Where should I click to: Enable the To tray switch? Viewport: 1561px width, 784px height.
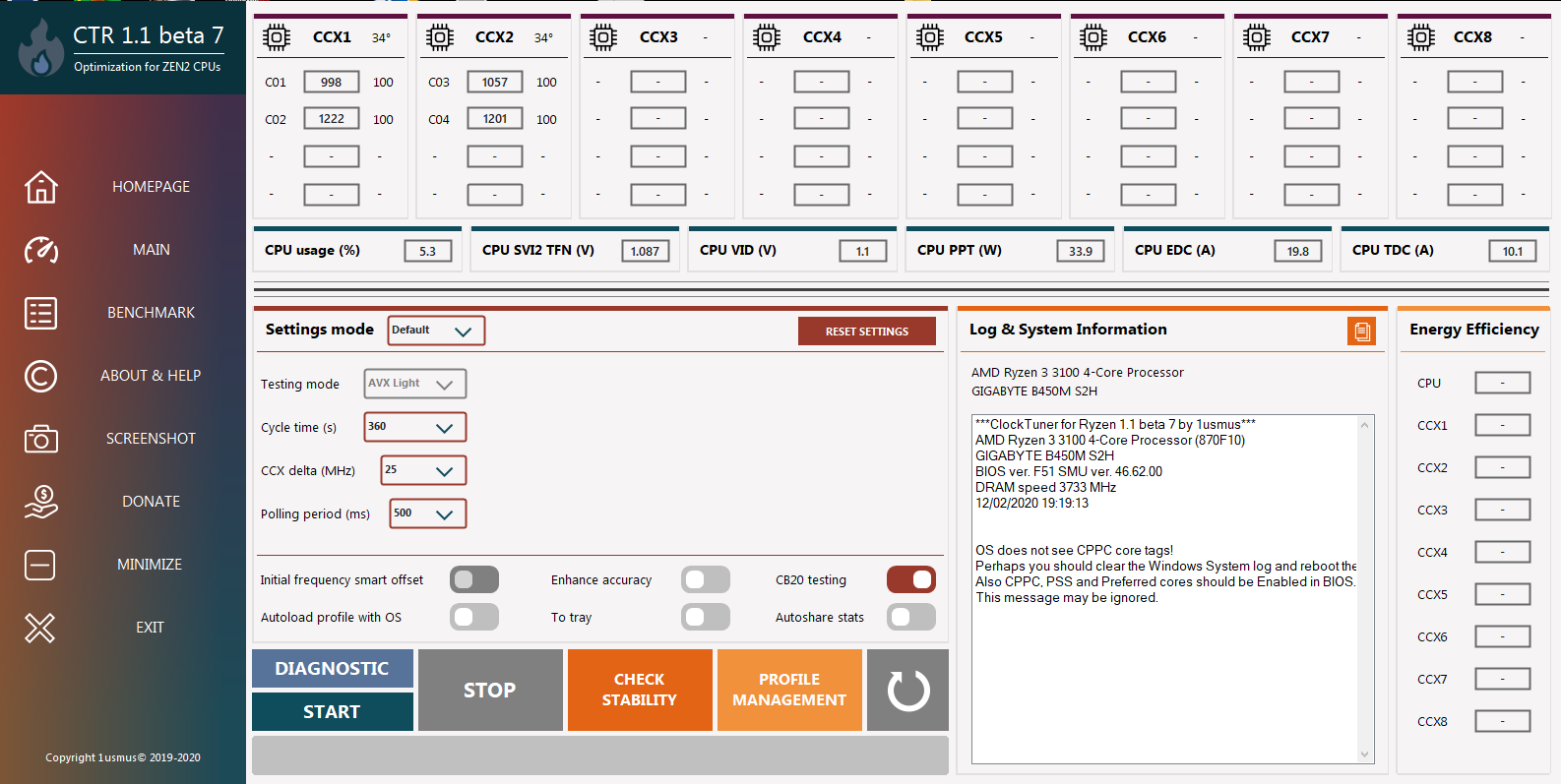(706, 617)
